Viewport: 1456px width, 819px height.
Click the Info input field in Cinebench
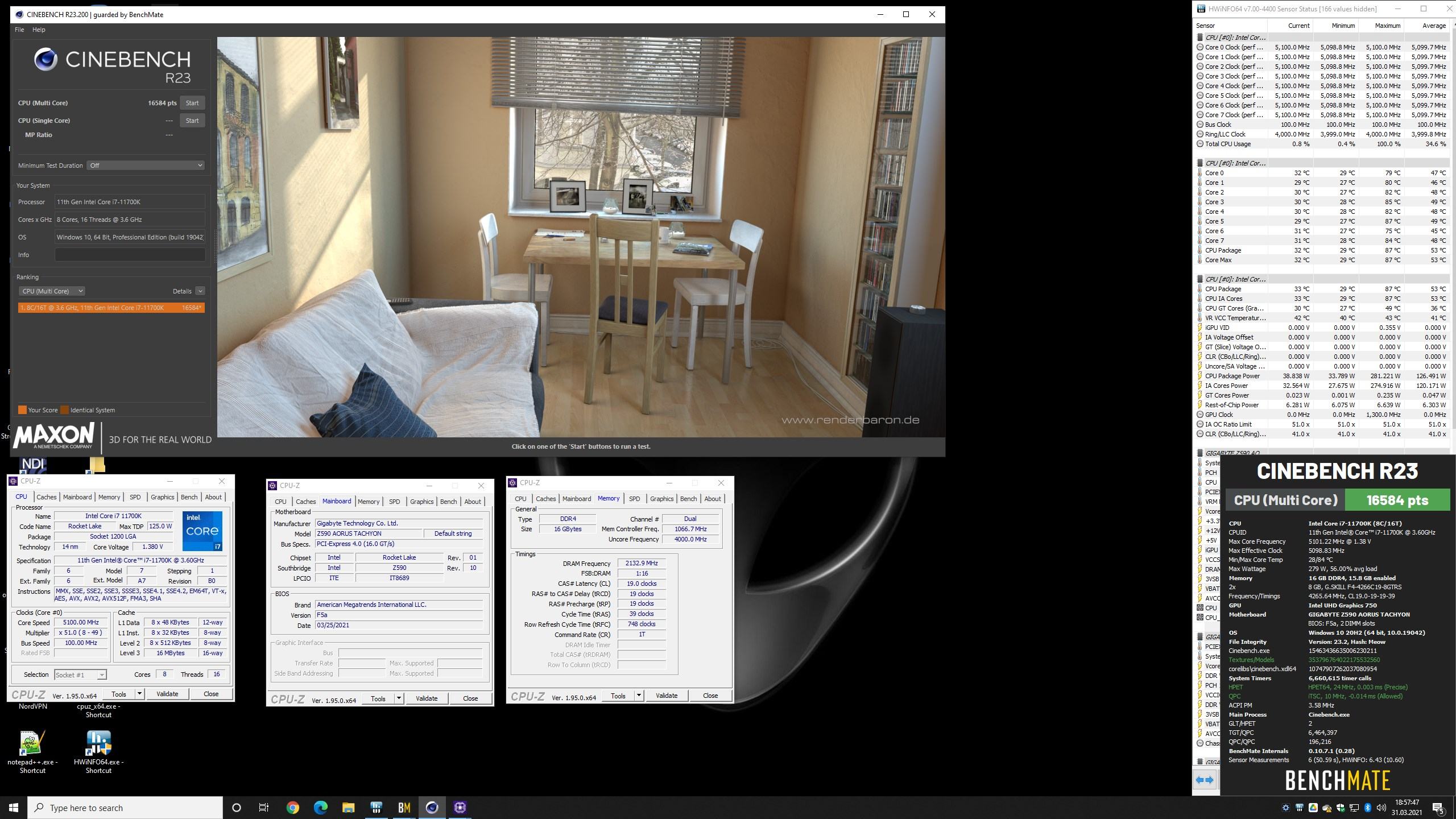pyautogui.click(x=130, y=255)
